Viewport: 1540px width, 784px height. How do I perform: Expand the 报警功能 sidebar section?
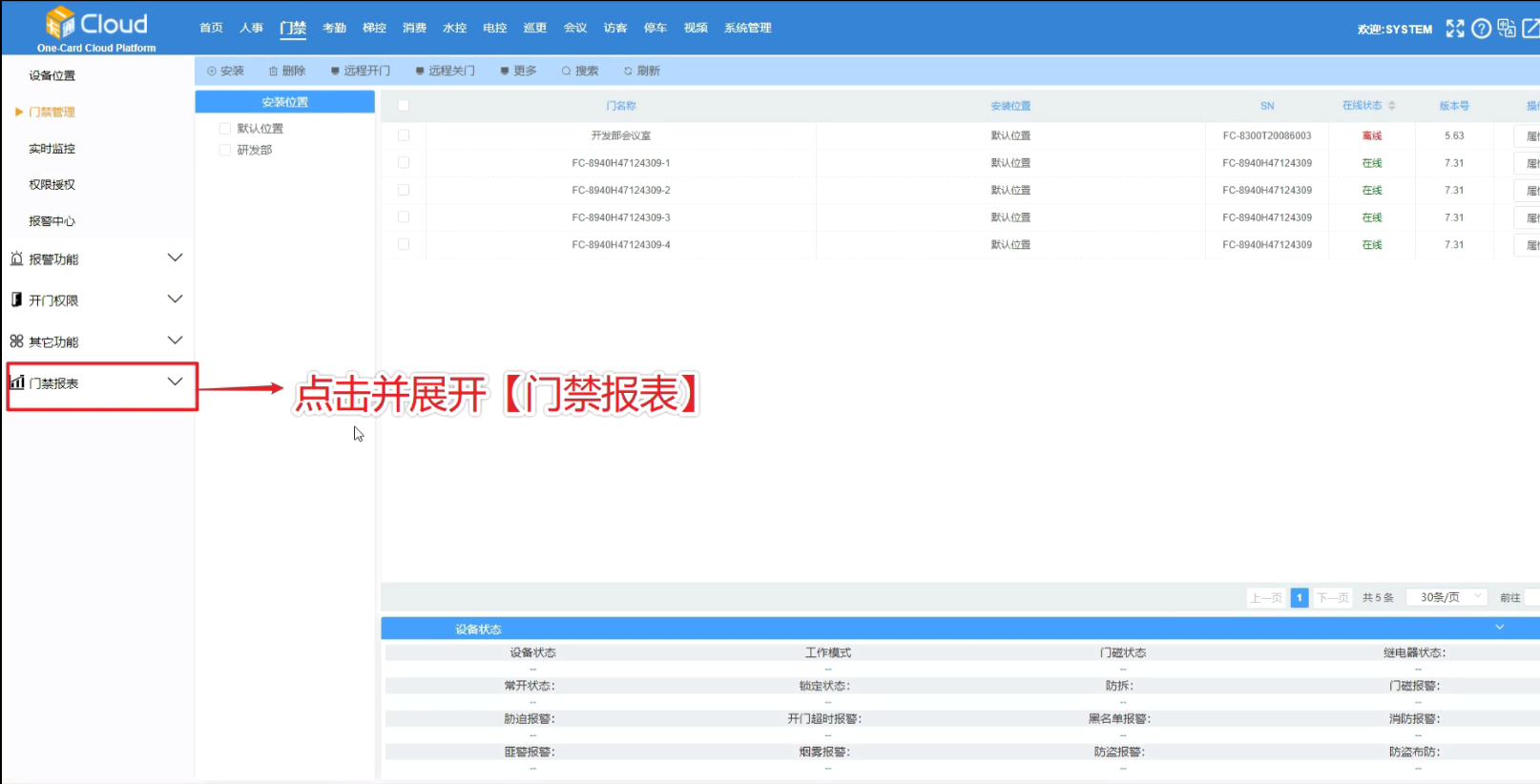coord(175,258)
